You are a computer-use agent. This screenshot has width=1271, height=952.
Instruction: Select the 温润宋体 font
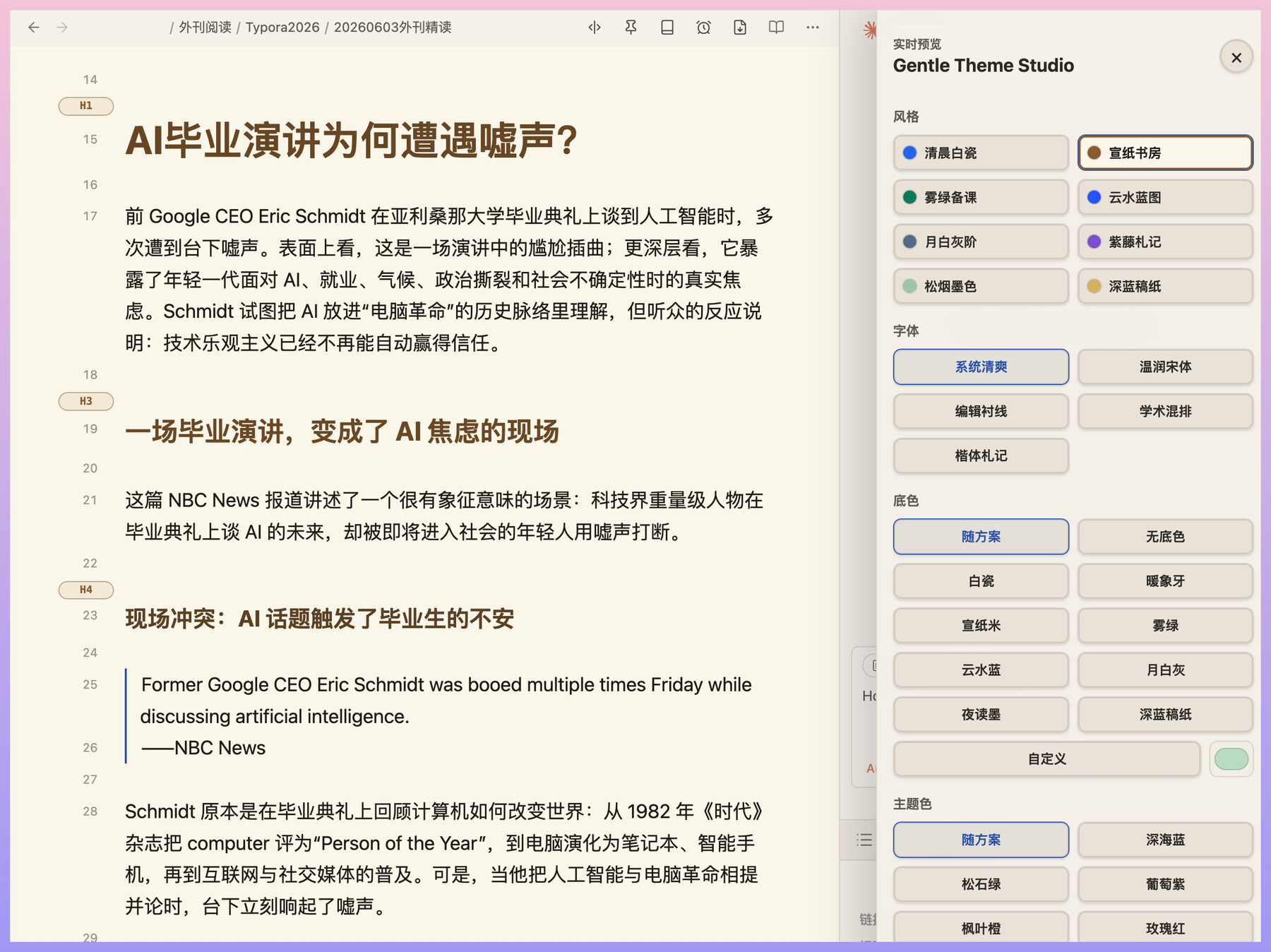[x=1165, y=367]
